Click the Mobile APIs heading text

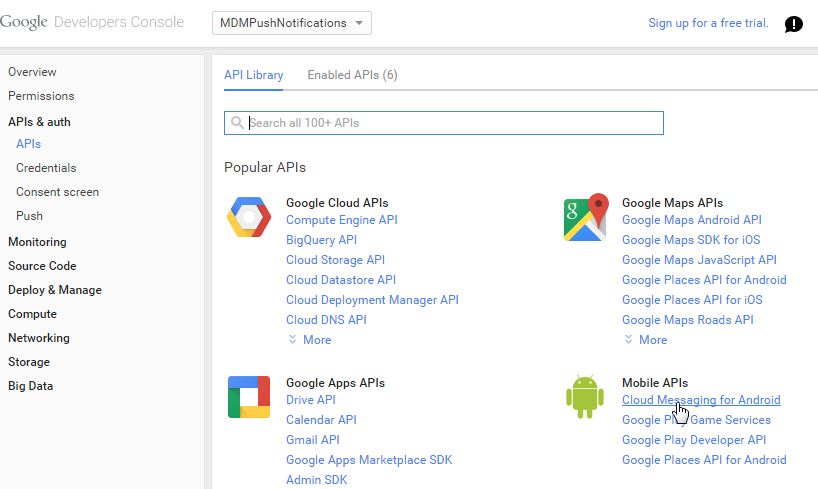[x=655, y=383]
